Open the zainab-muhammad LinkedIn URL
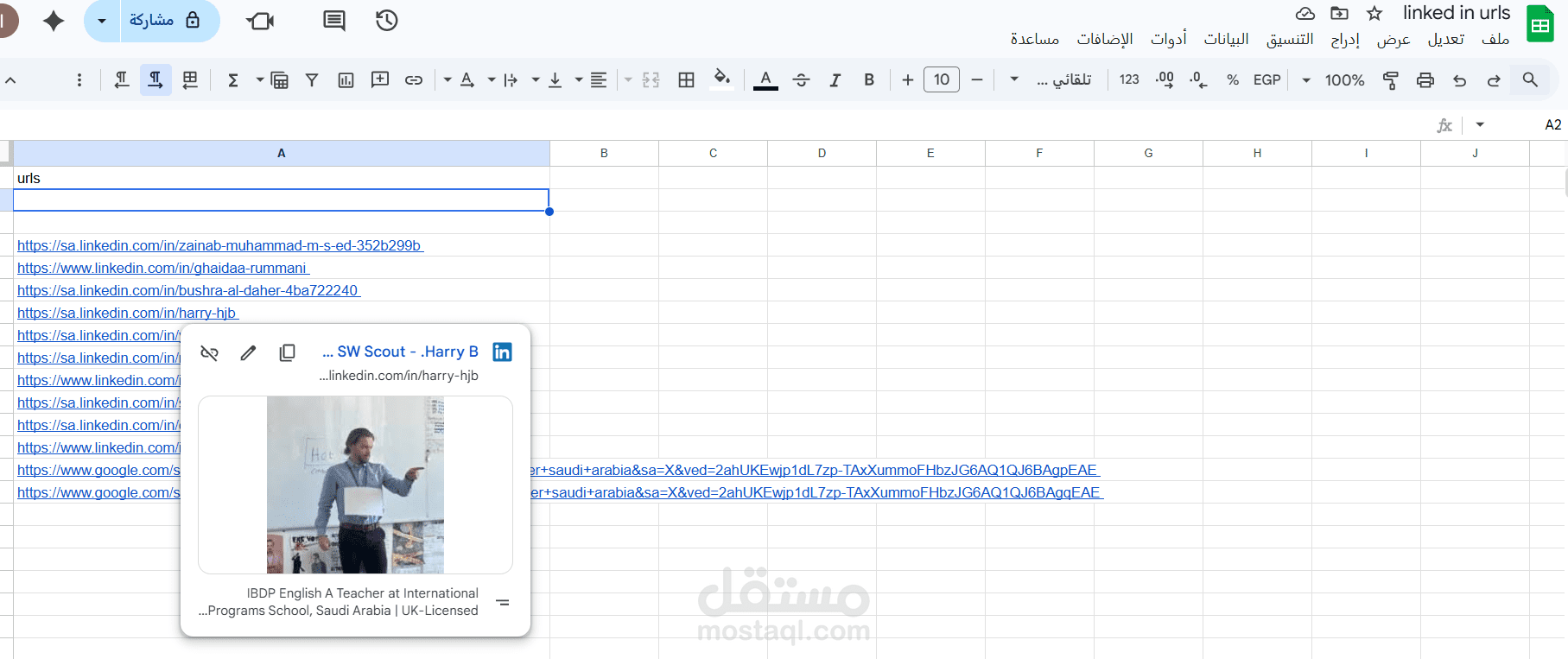 coord(219,245)
